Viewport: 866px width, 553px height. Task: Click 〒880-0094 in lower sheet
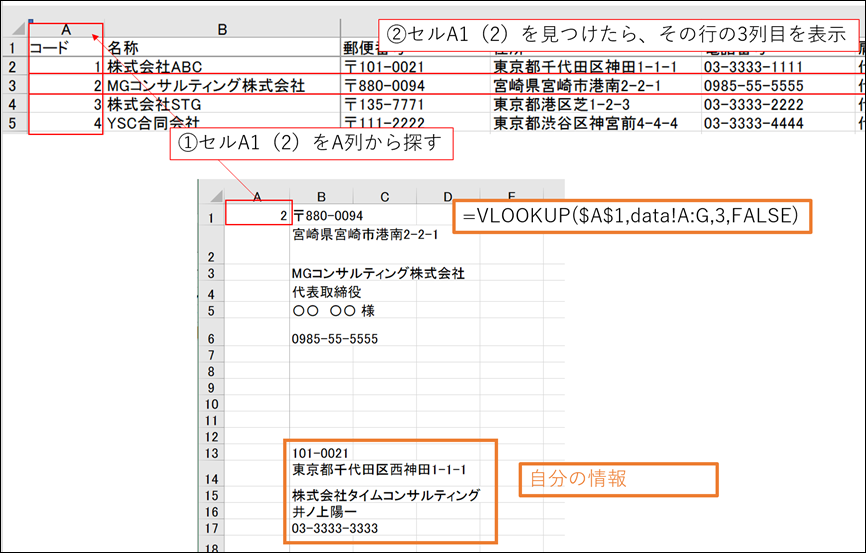328,215
